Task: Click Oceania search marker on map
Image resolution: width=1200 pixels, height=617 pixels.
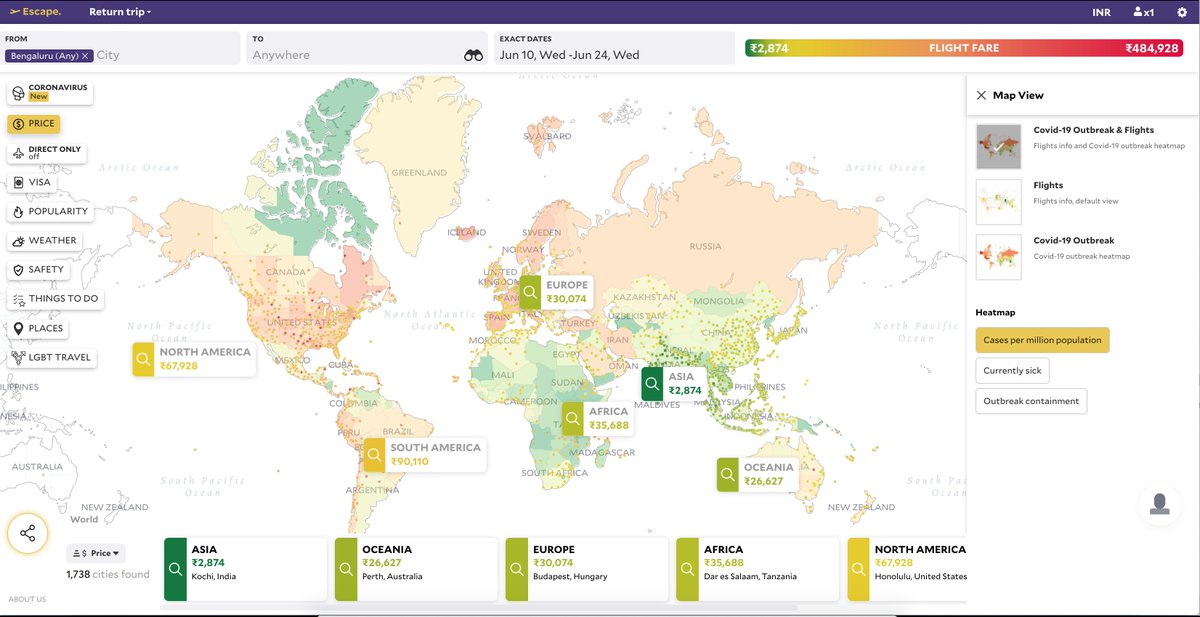Action: [728, 474]
